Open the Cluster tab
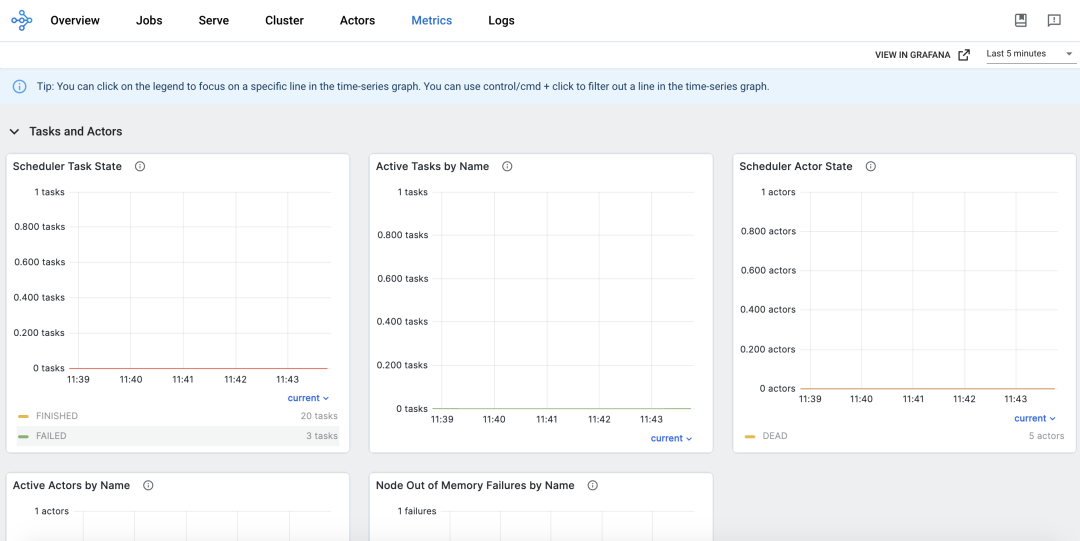The image size is (1080, 541). click(284, 21)
